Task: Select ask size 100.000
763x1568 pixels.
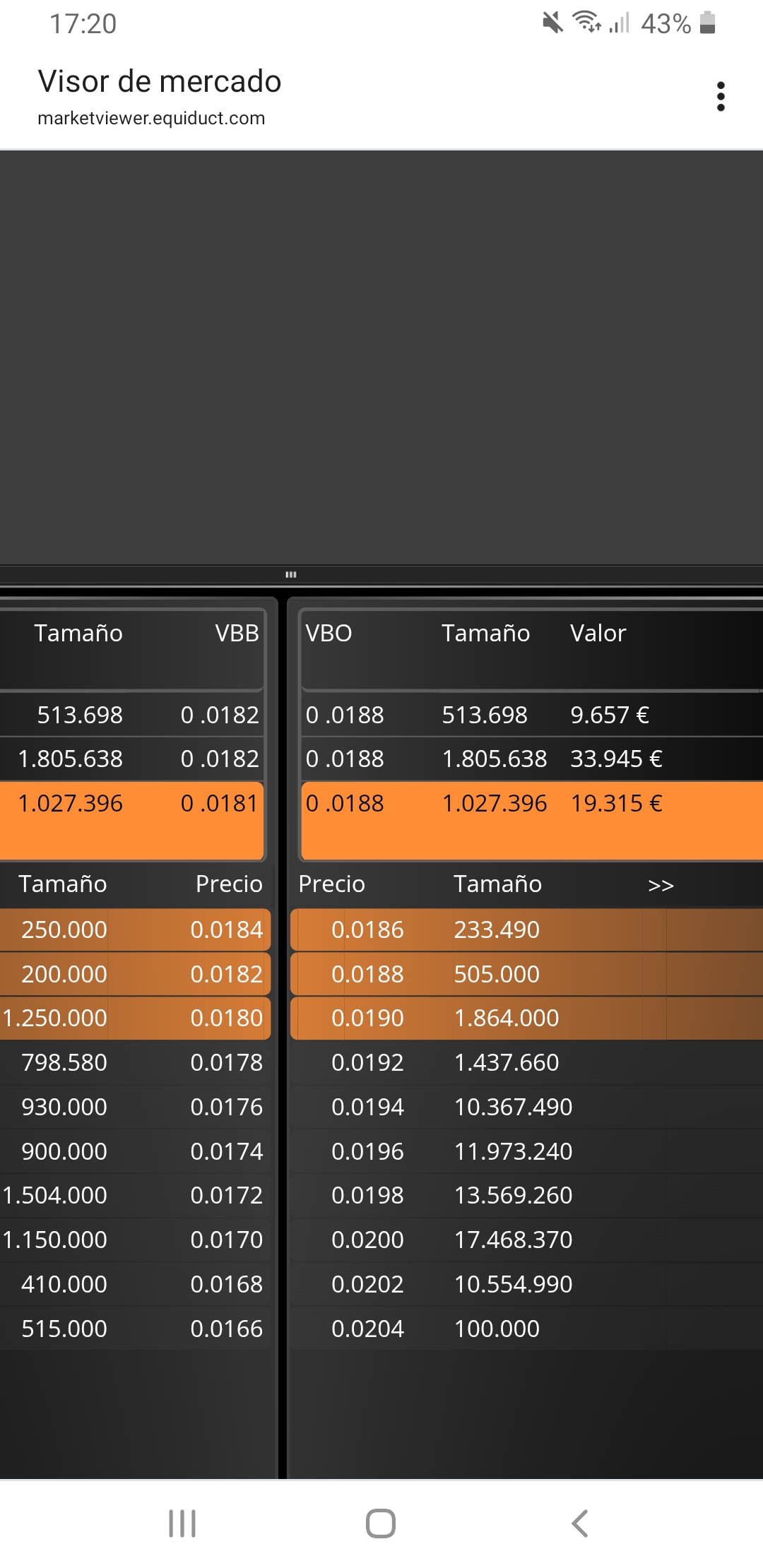Action: coord(497,1329)
